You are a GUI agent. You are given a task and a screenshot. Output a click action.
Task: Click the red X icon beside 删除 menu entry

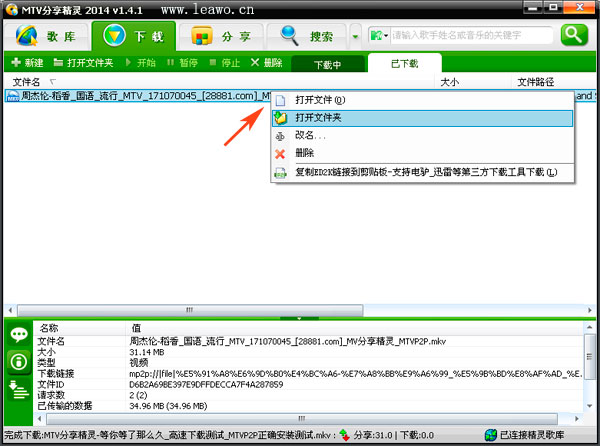coord(280,154)
